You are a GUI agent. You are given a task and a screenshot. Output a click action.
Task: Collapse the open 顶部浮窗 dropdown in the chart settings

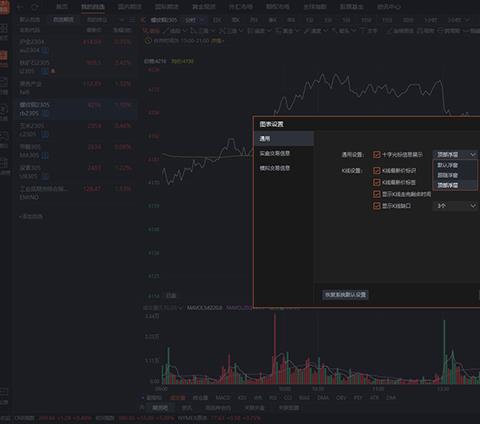pos(455,155)
